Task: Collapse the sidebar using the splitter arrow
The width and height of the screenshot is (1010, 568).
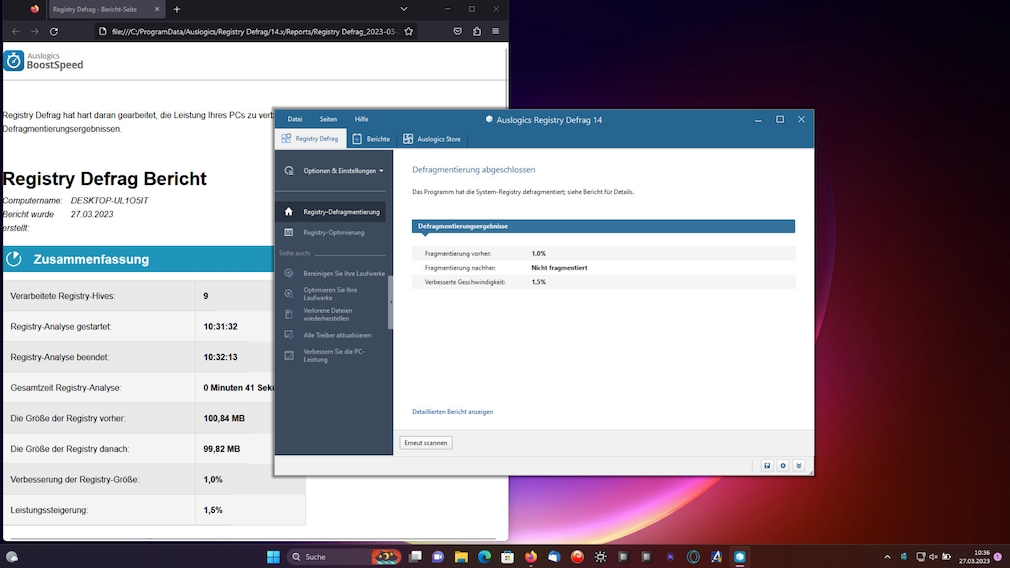Action: pos(390,302)
